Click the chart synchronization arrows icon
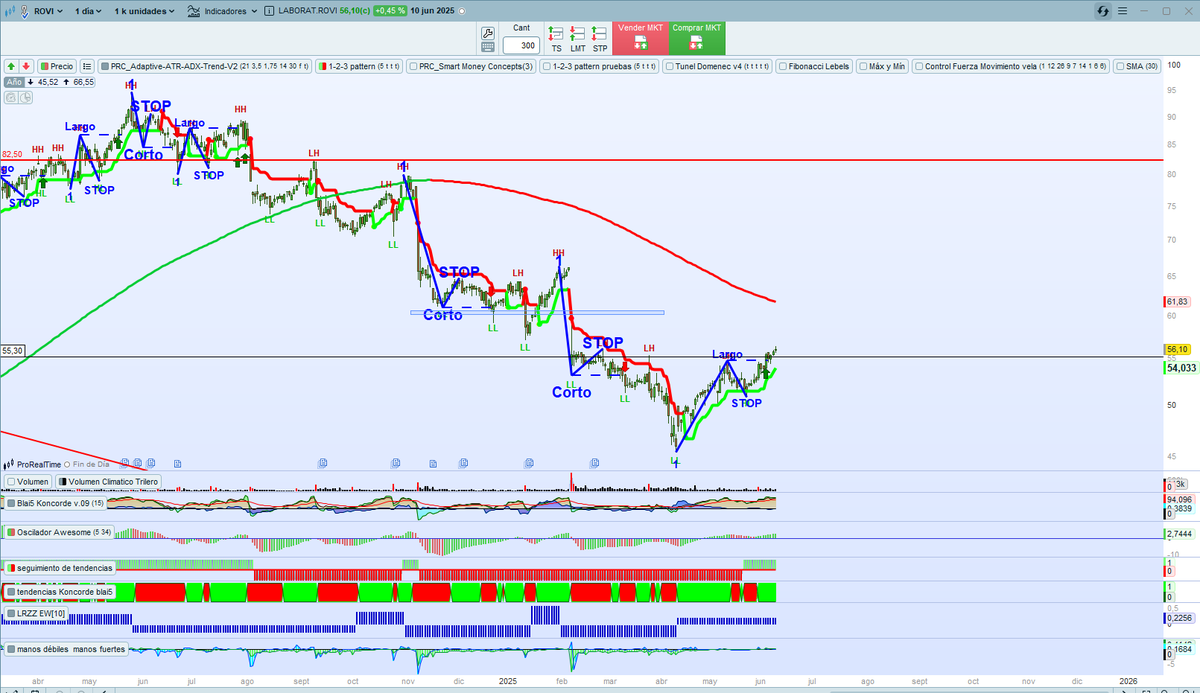The height and width of the screenshot is (693, 1200). pos(1103,11)
